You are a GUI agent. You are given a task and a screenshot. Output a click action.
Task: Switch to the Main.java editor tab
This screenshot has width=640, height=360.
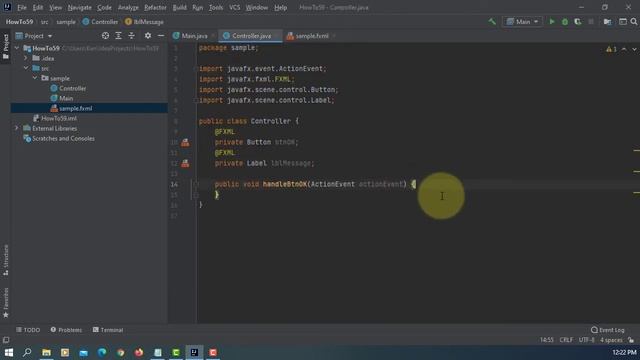point(193,36)
